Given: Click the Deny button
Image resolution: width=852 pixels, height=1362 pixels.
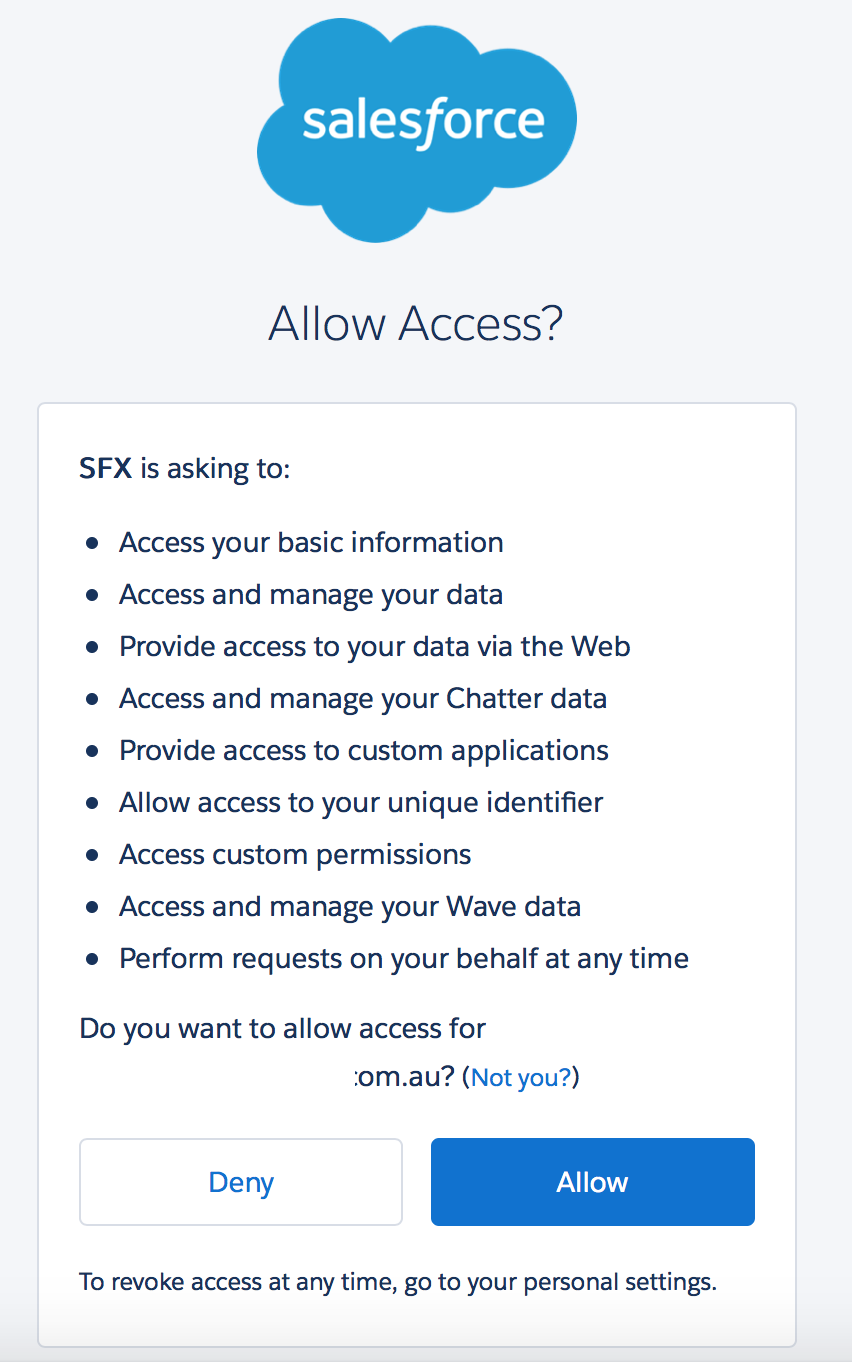Looking at the screenshot, I should (x=241, y=1182).
